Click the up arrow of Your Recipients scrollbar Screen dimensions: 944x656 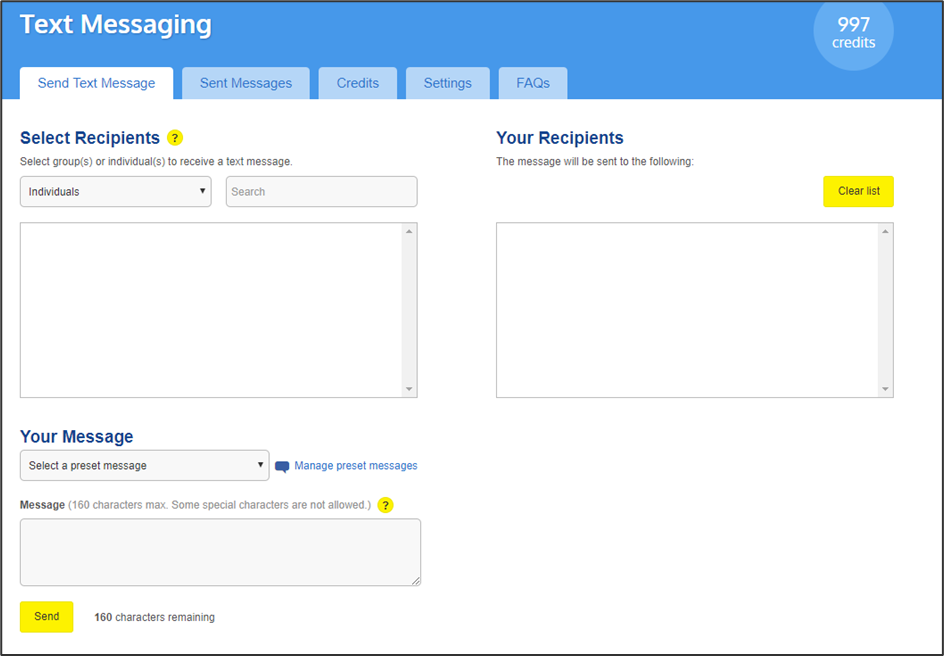(884, 232)
